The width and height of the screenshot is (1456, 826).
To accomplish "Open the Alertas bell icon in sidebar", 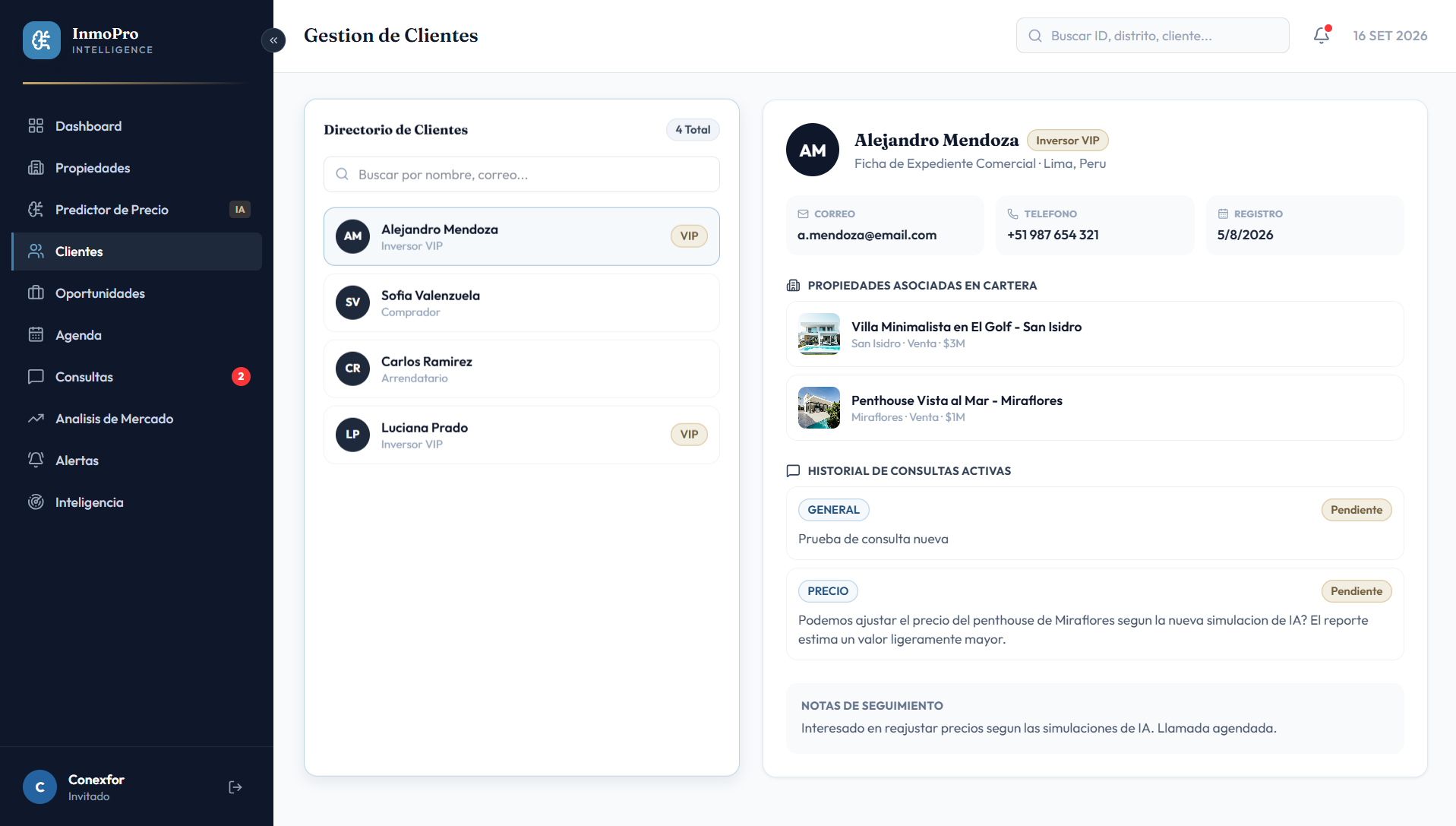I will (x=36, y=460).
